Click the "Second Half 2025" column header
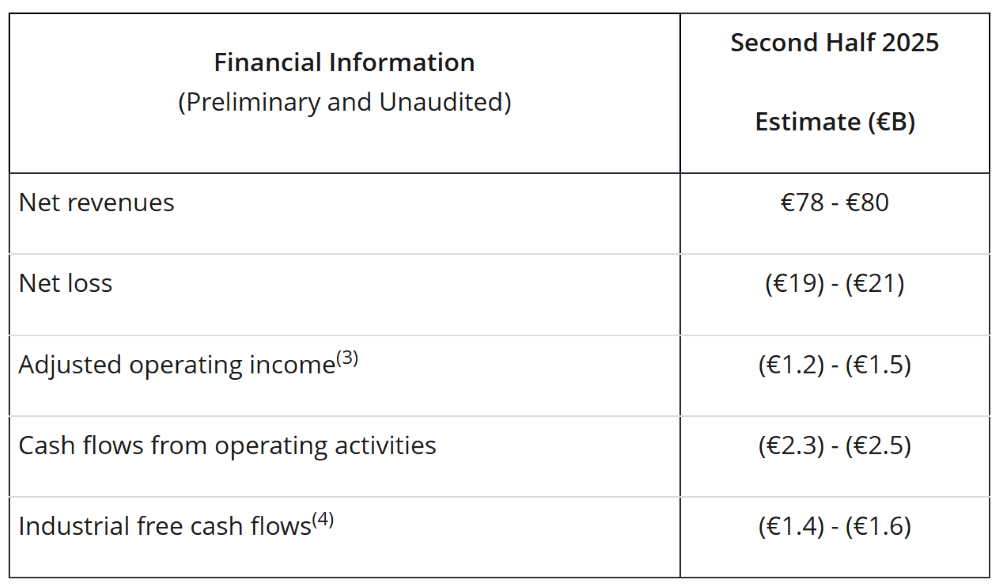Image resolution: width=1000 pixels, height=584 pixels. (834, 43)
